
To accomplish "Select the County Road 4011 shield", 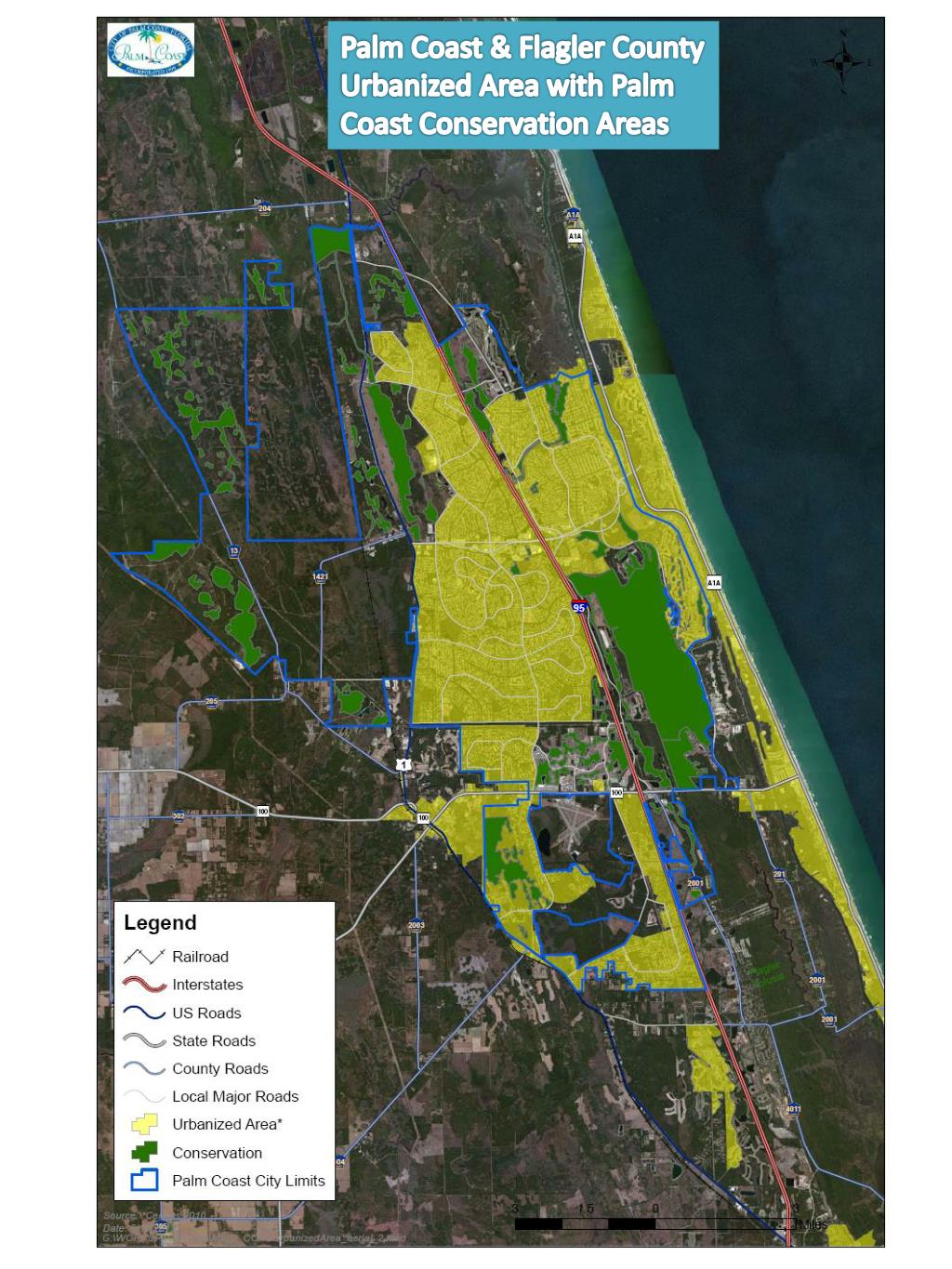I will pos(793,1108).
